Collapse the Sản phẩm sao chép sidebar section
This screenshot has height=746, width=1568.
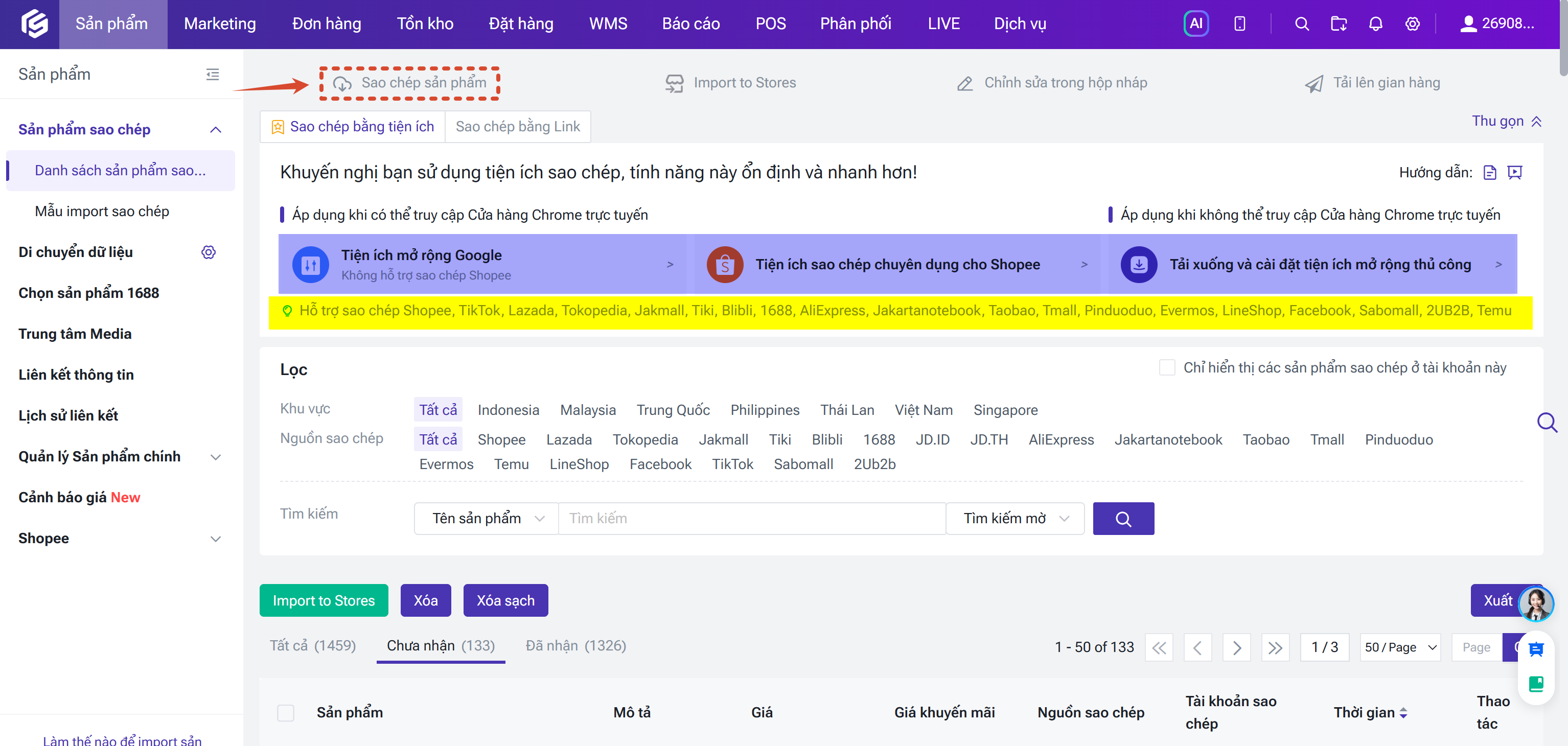tap(216, 130)
